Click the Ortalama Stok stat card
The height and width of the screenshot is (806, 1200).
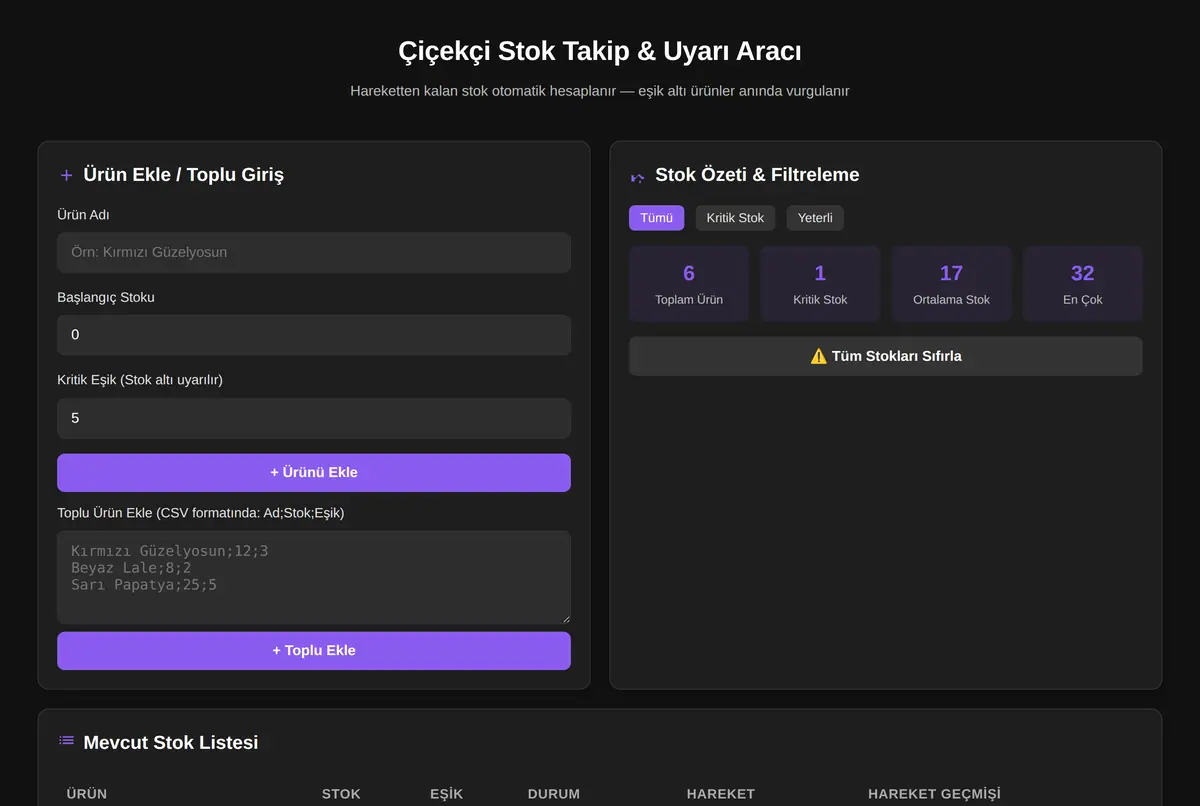click(951, 284)
